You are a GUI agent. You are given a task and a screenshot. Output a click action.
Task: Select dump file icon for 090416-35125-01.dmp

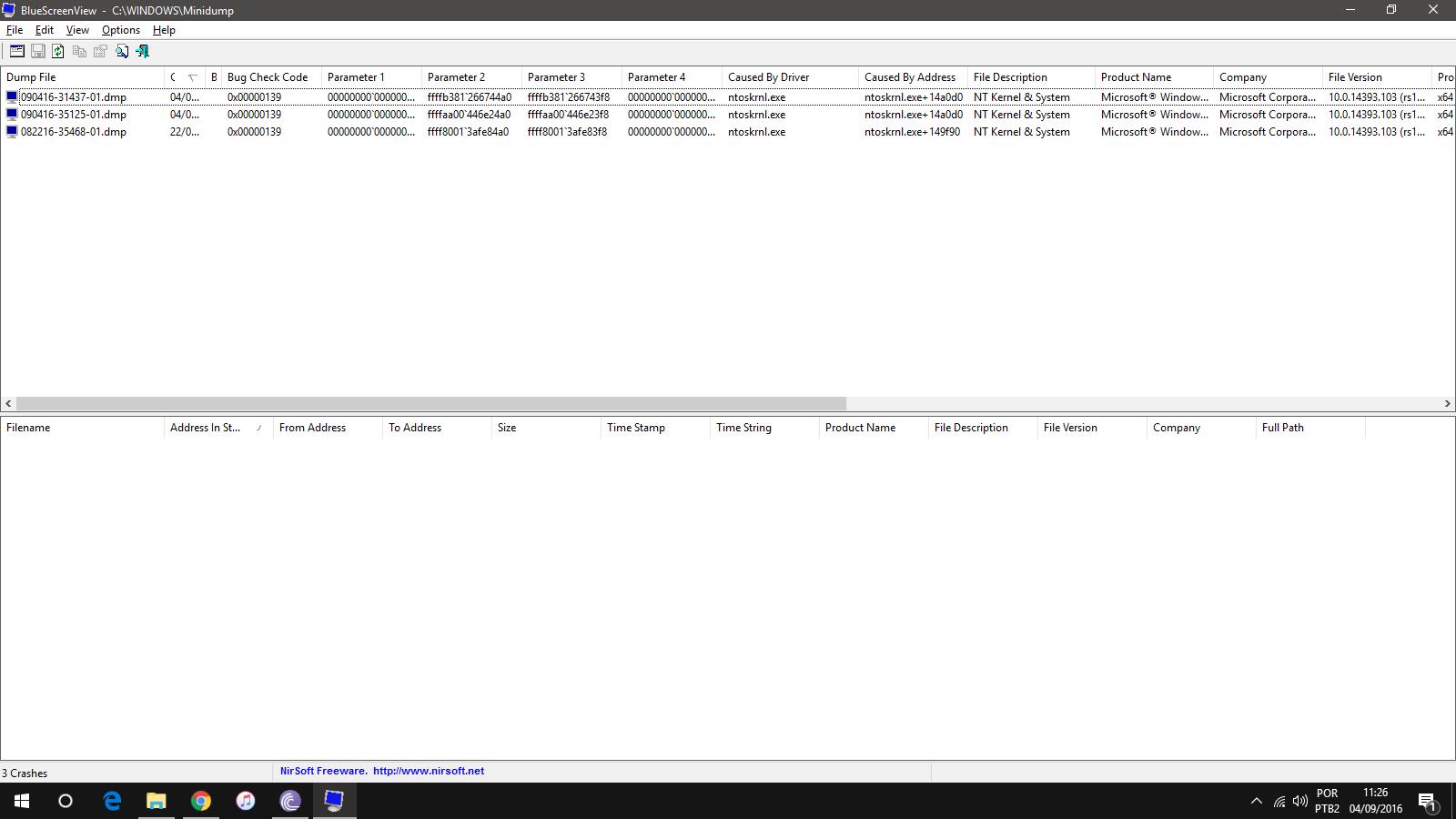click(12, 115)
